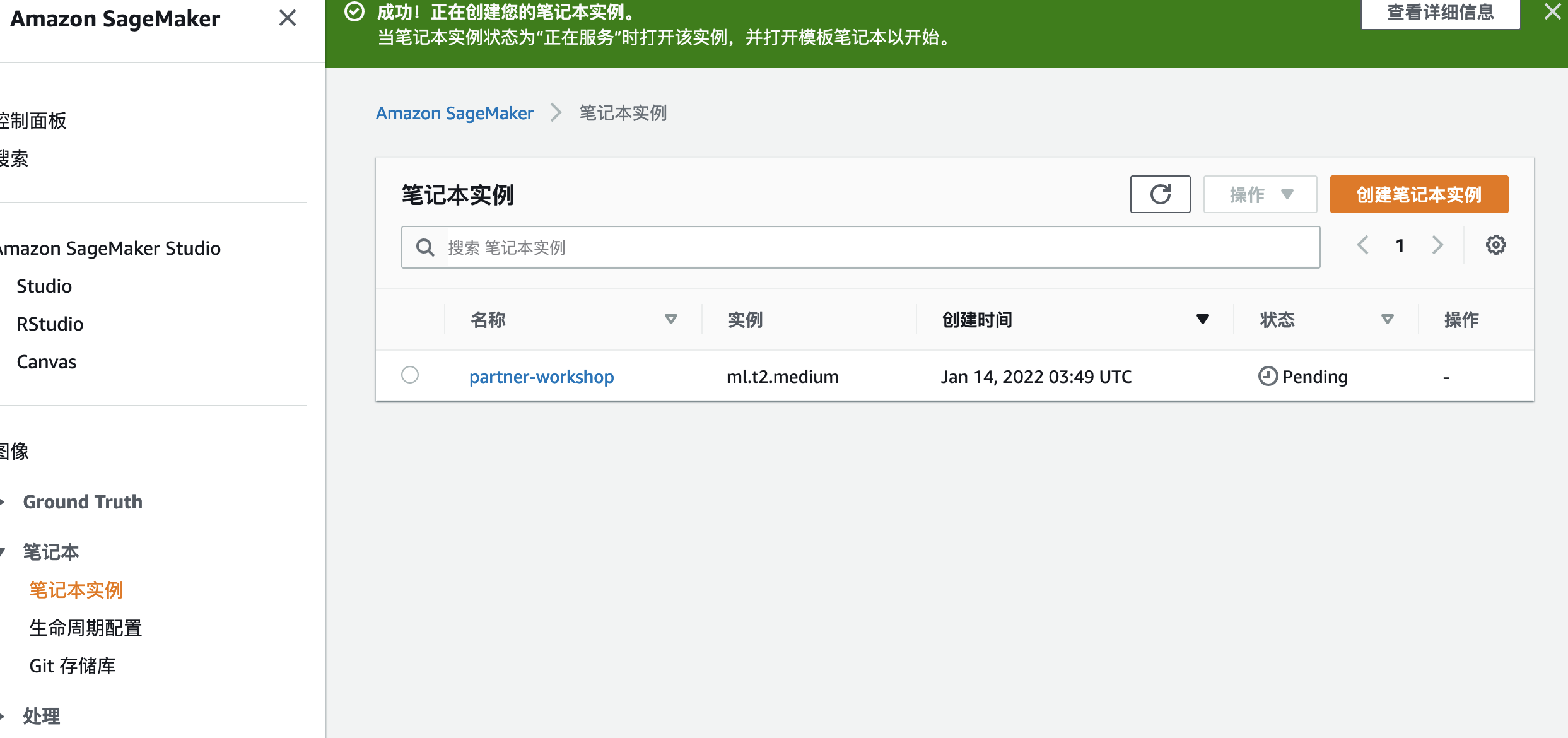Screen dimensions: 1568x738
Task: Close the Amazon SageMaker sidebar panel
Action: pyautogui.click(x=288, y=18)
